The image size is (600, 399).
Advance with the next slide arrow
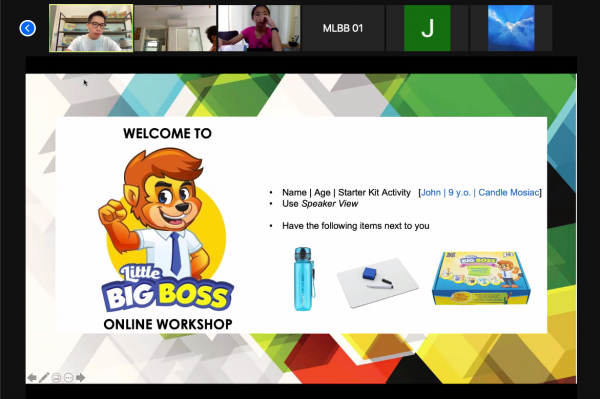(80, 378)
